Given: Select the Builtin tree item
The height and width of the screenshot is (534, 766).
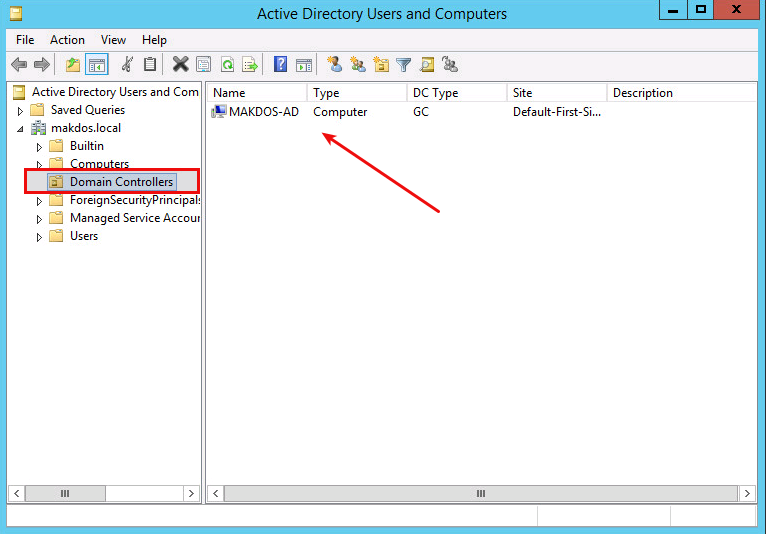Looking at the screenshot, I should pos(86,146).
